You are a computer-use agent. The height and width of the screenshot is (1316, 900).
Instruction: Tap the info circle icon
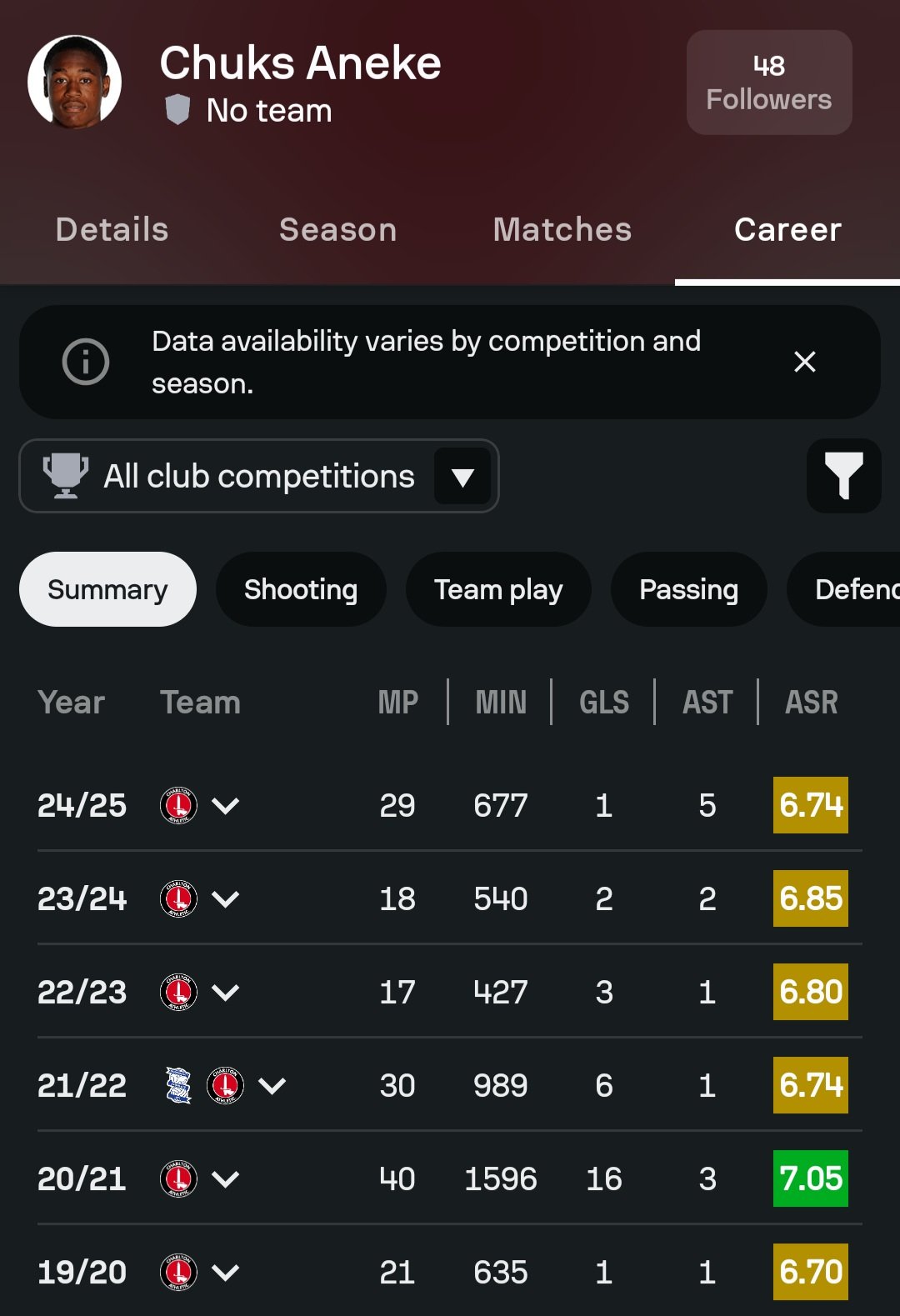86,362
